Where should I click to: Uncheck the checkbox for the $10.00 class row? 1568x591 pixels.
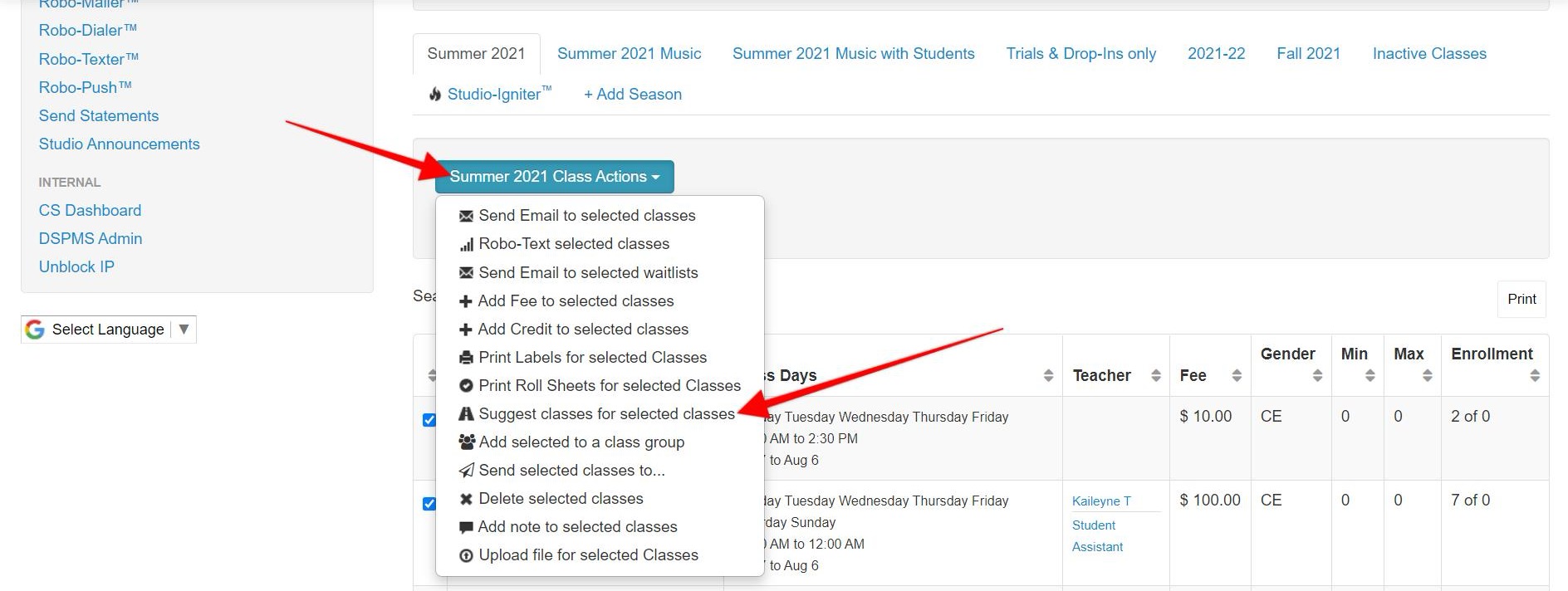429,420
